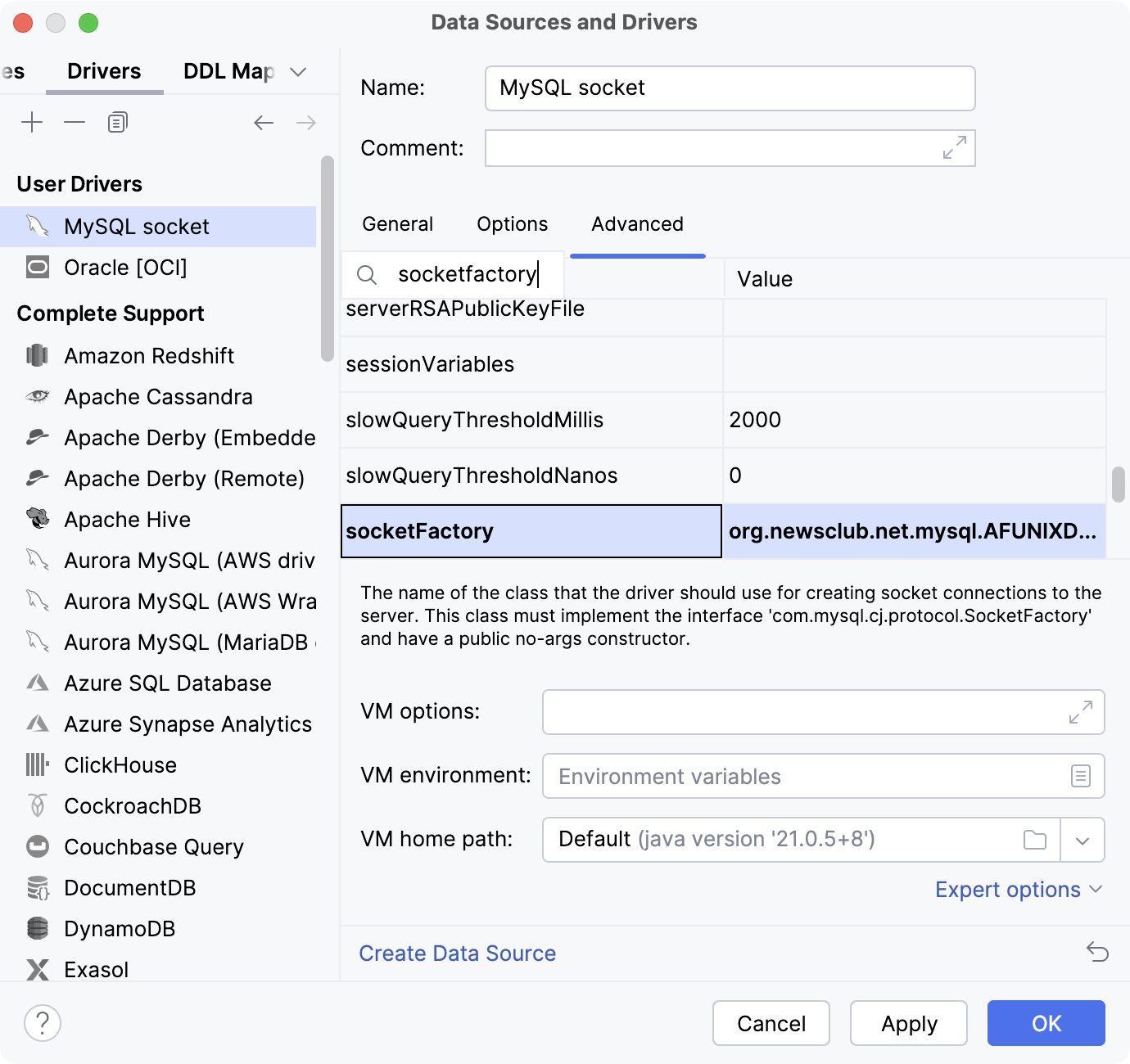Click the ClickHouse driver icon

37,764
